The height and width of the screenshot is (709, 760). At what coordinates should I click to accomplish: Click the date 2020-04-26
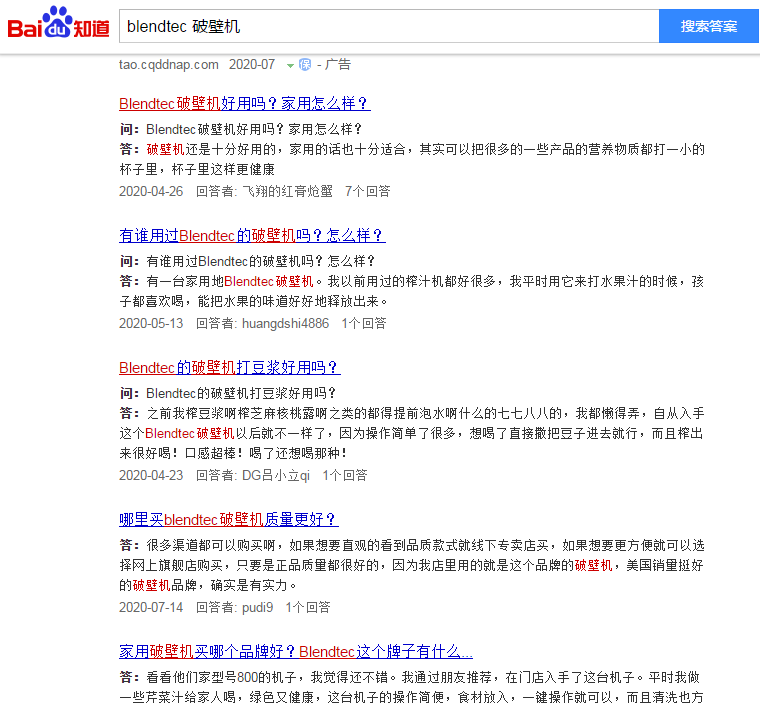[151, 191]
